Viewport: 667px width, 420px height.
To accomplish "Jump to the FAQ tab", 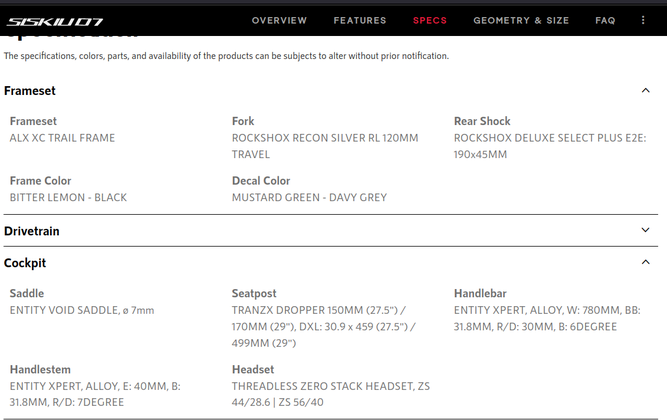I will (x=605, y=20).
